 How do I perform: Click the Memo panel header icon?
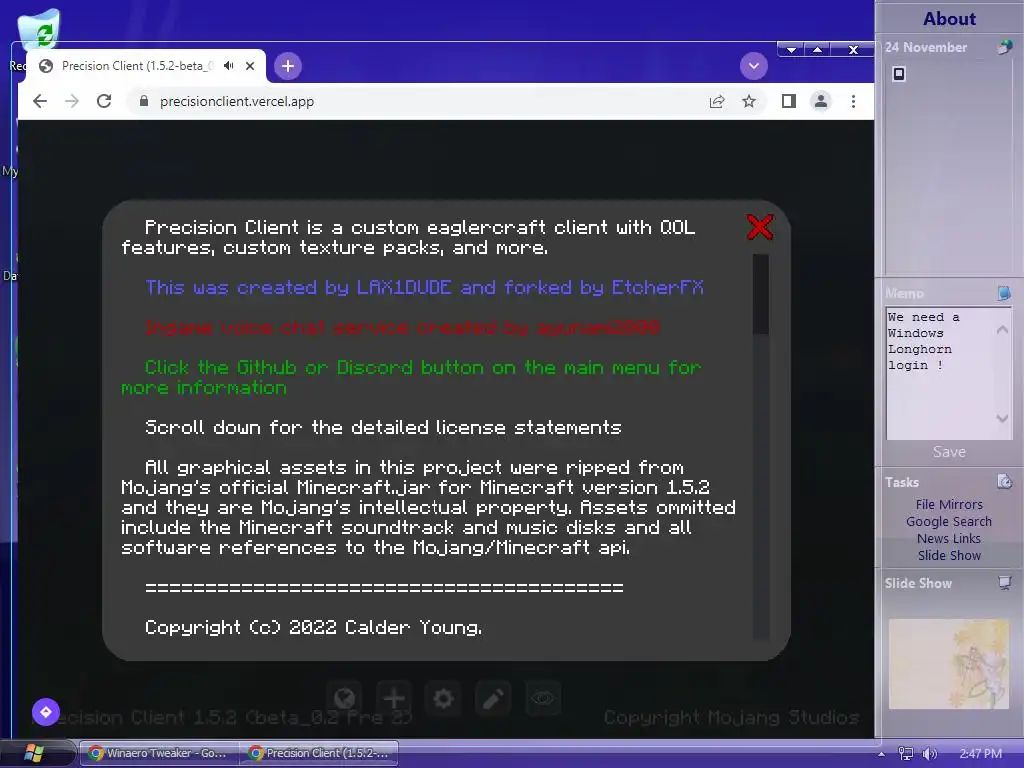click(1004, 293)
